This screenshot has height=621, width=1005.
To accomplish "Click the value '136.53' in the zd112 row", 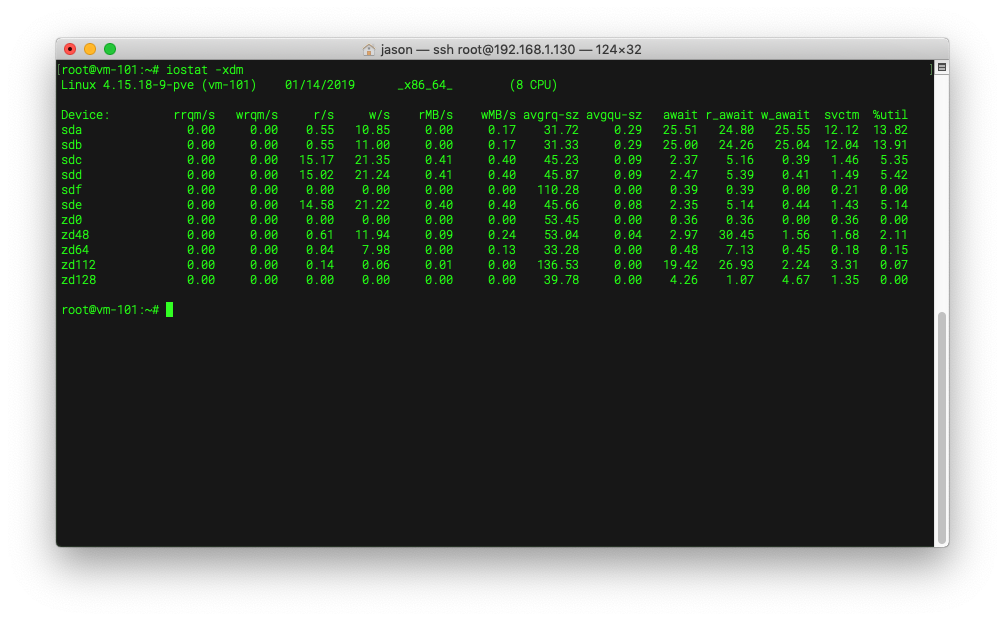I will tap(558, 265).
